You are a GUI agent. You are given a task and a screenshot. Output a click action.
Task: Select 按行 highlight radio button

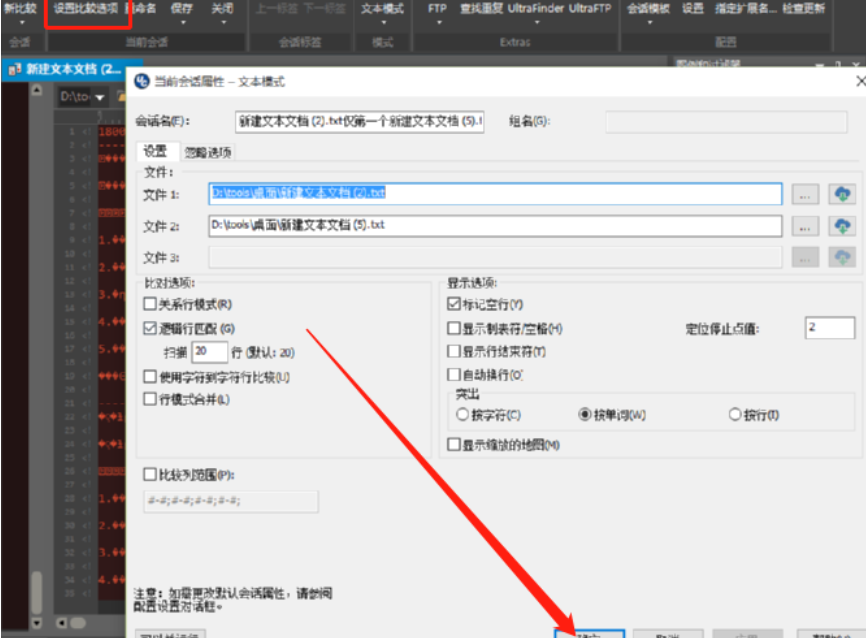tap(735, 414)
